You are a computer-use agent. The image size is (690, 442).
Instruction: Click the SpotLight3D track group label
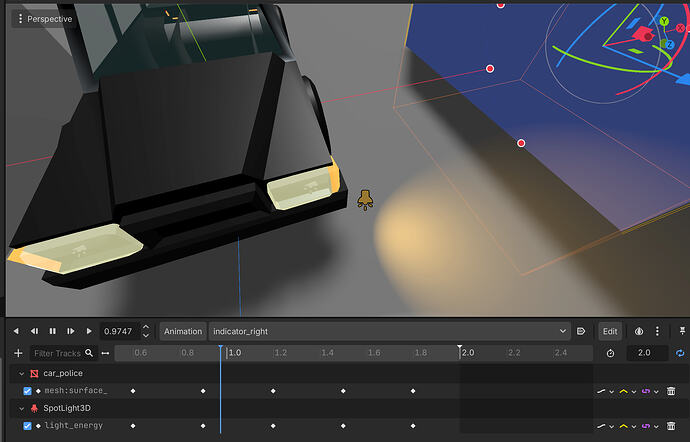[67, 408]
